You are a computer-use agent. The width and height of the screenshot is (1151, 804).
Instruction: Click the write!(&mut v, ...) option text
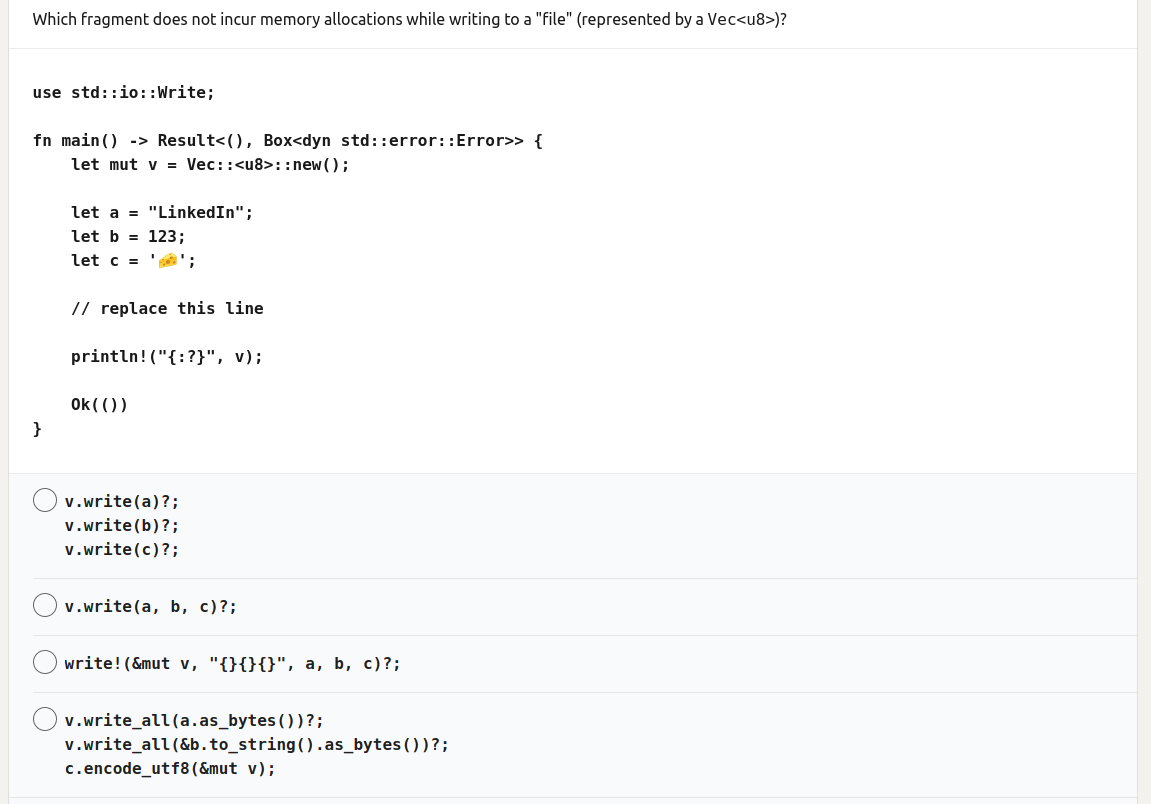[231, 663]
